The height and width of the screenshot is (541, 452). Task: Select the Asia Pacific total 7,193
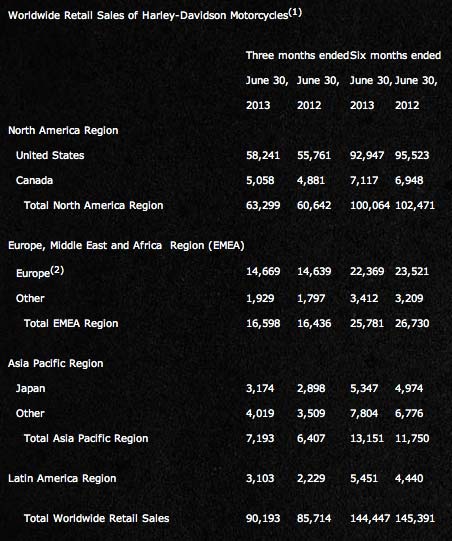[260, 439]
